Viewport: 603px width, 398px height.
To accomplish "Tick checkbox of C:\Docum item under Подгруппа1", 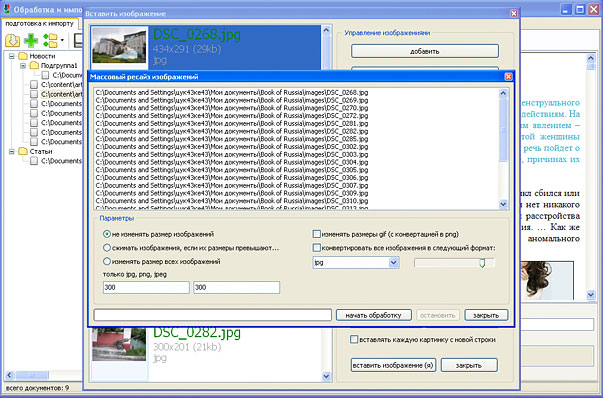I will click(45, 75).
